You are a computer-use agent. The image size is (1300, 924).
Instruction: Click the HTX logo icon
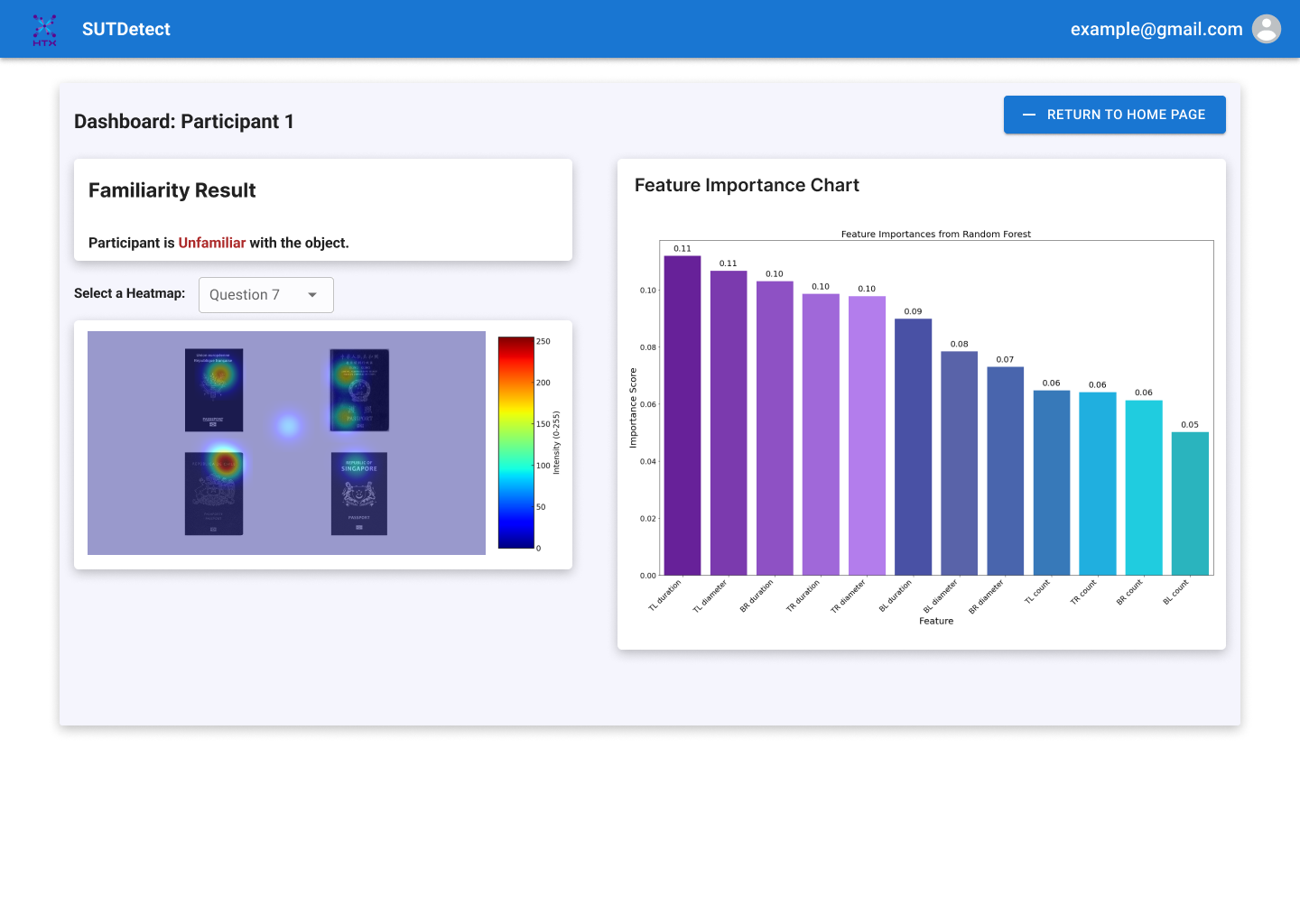(44, 30)
